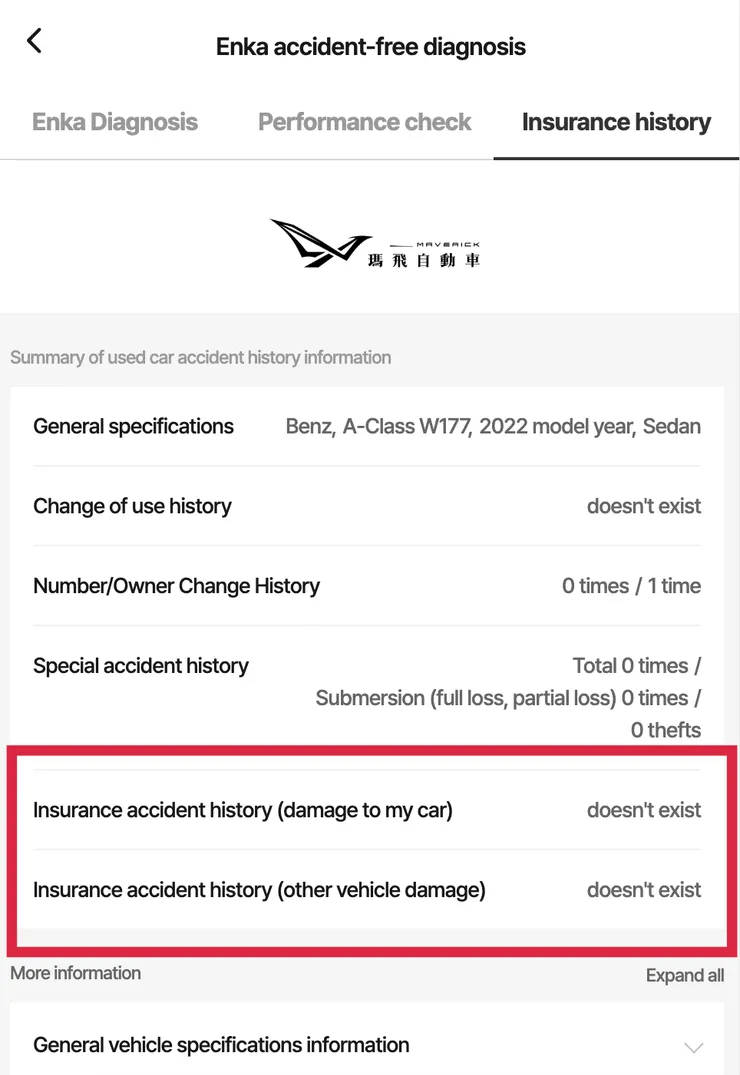Click the "0 times / 1 time" value
740x1075 pixels.
coord(631,586)
